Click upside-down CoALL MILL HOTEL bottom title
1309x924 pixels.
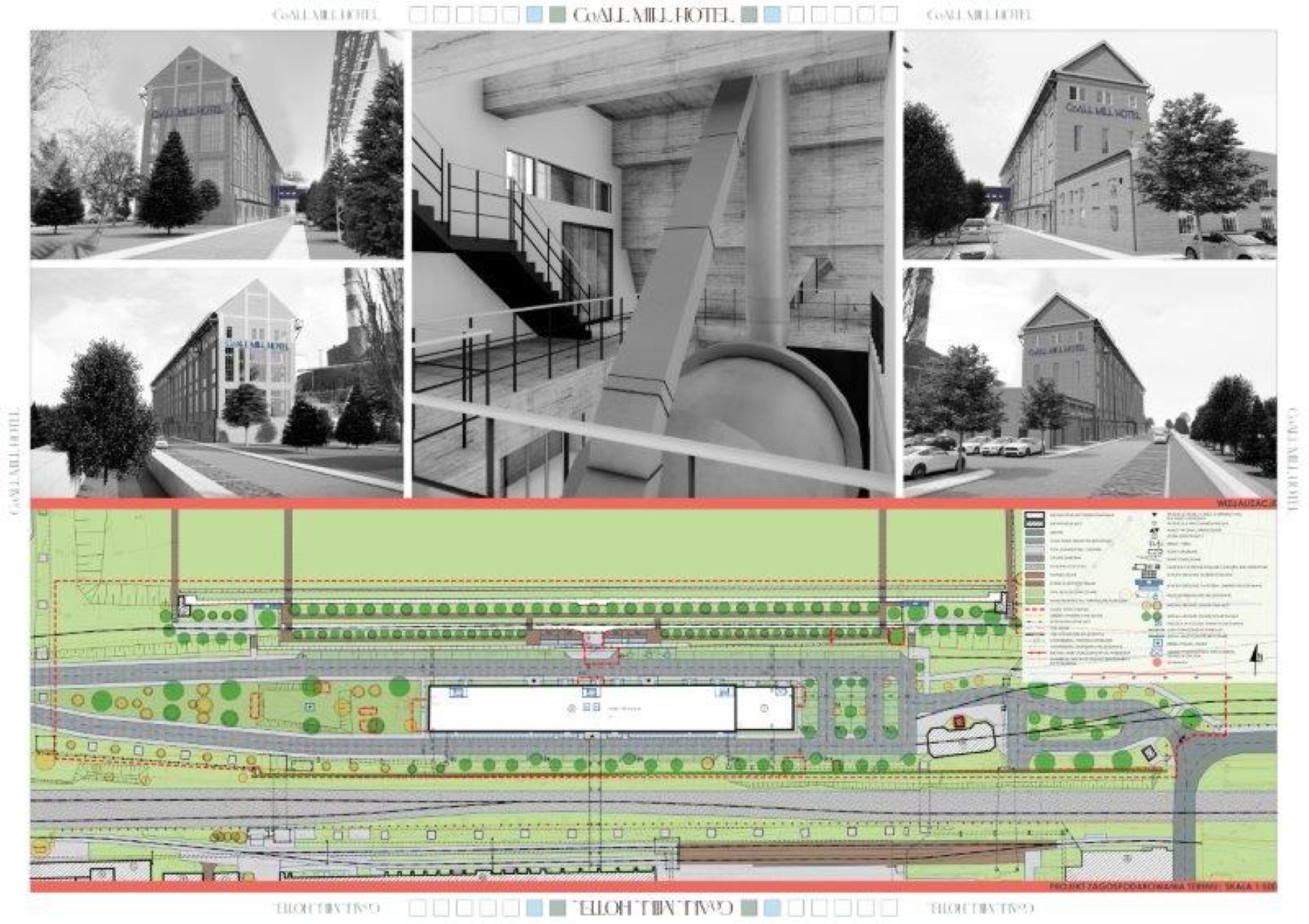tap(653, 908)
